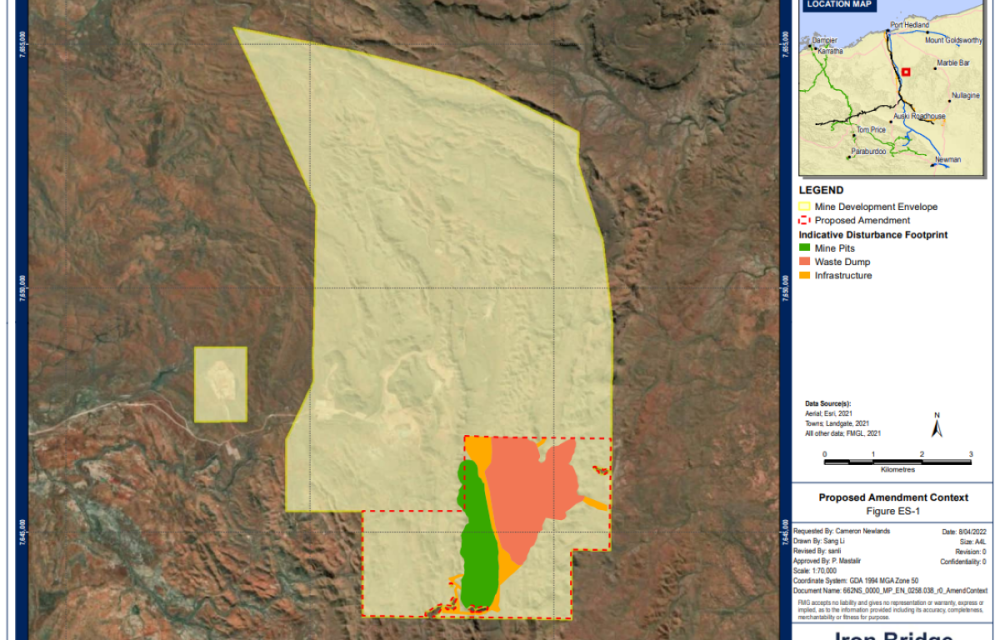Click the Infrastructure orange legend symbol
This screenshot has width=1000, height=640.
click(804, 275)
